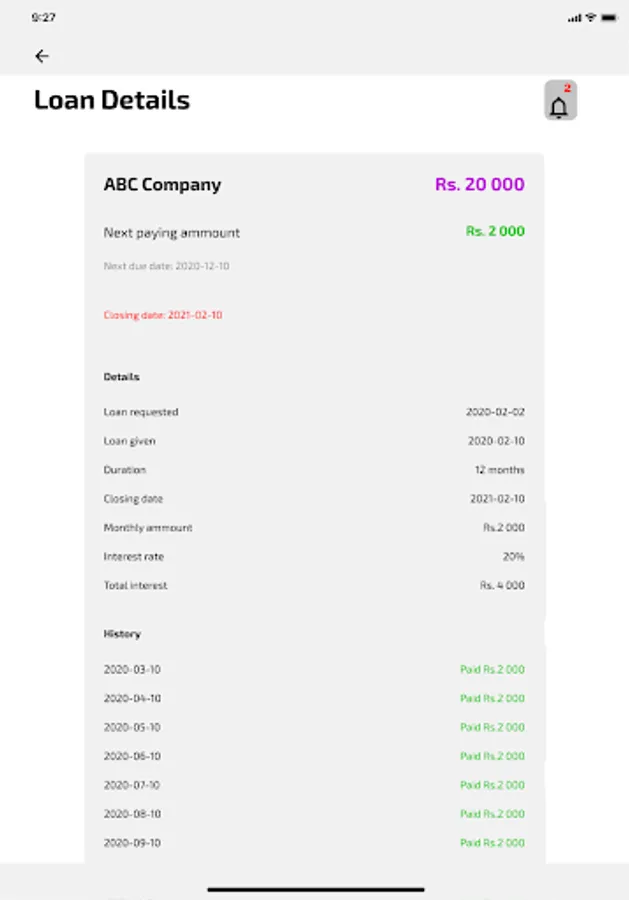Image resolution: width=629 pixels, height=900 pixels.
Task: Open the Closing date 2021-02-10 warning
Action: [x=163, y=314]
